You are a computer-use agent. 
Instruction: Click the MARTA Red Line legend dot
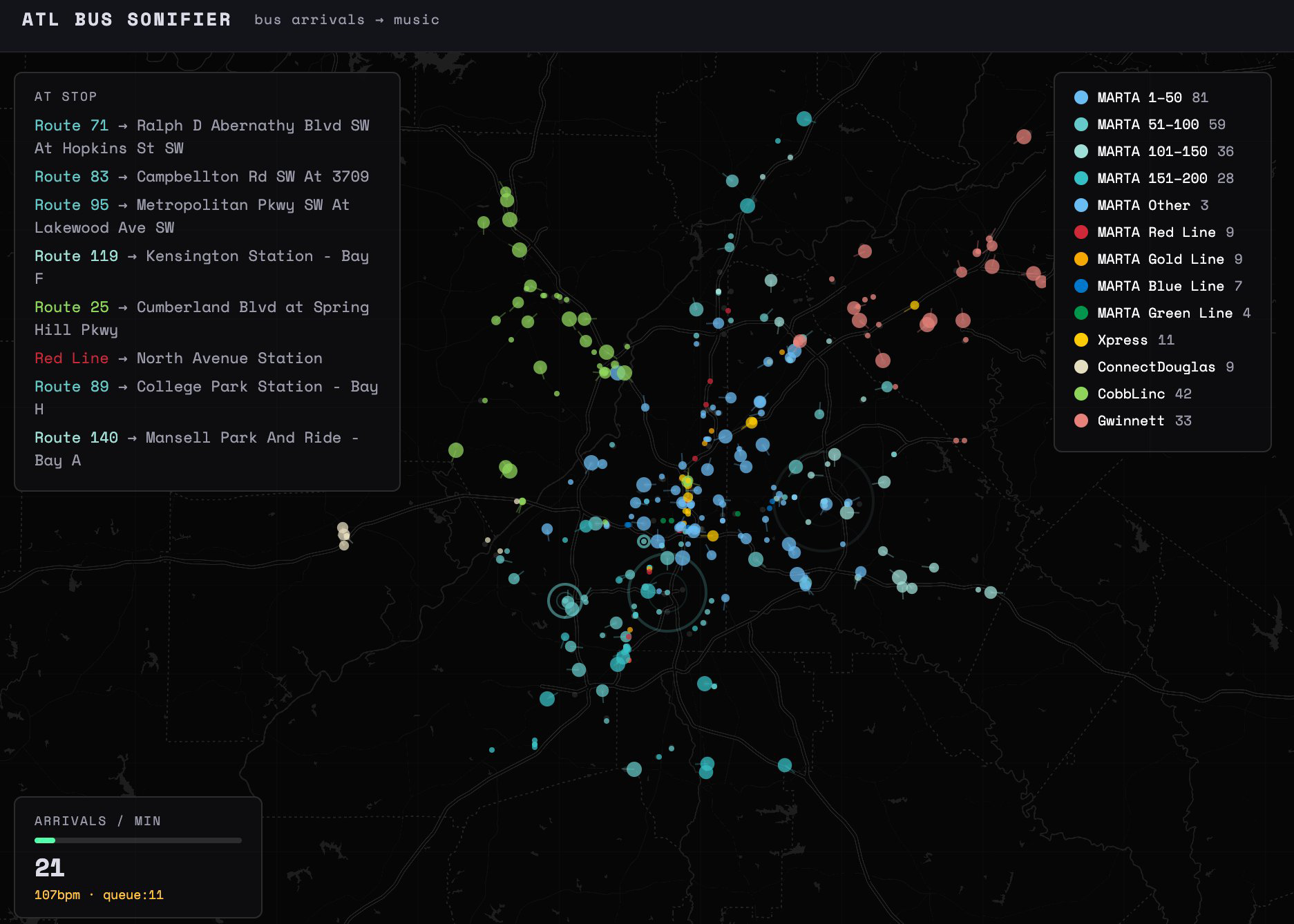(1081, 232)
